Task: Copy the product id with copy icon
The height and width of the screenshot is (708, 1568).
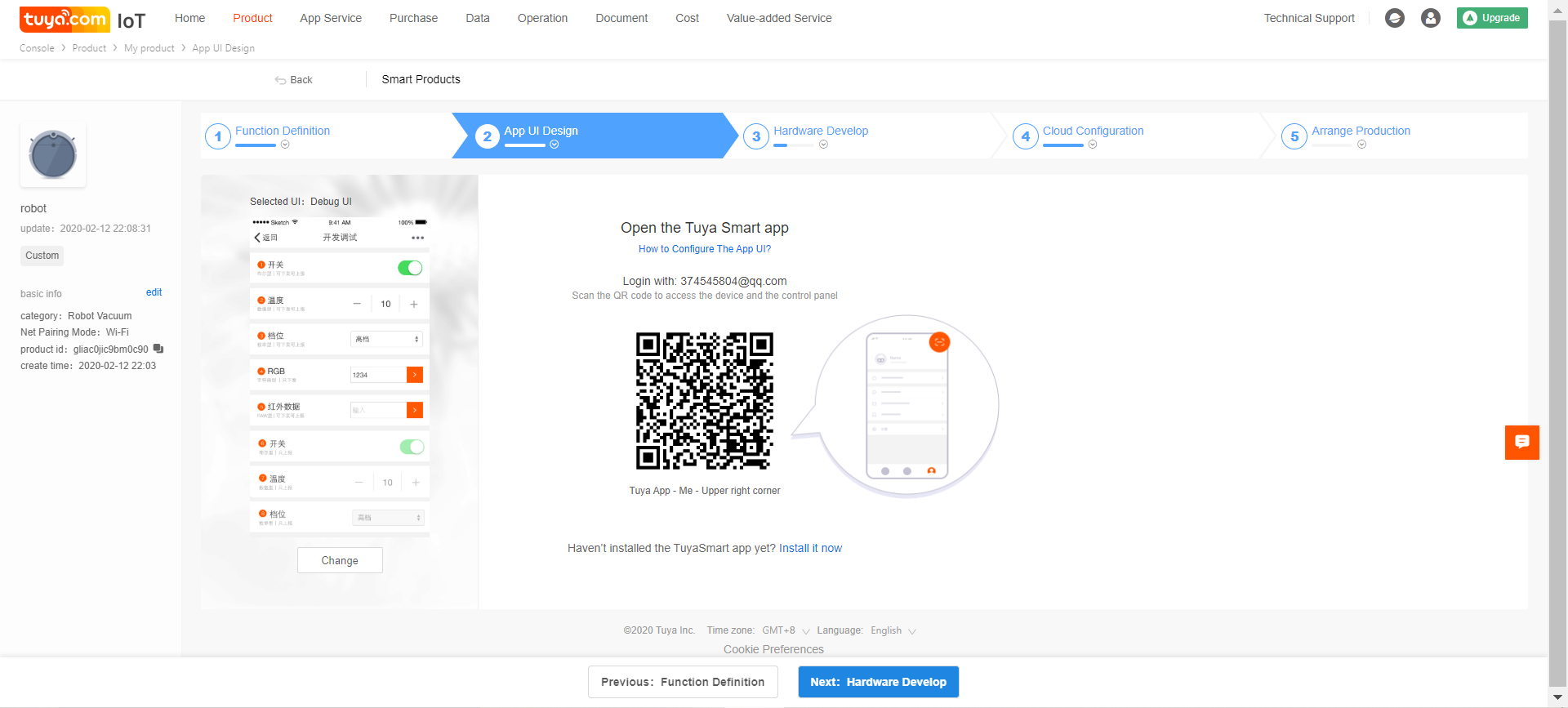Action: click(158, 349)
